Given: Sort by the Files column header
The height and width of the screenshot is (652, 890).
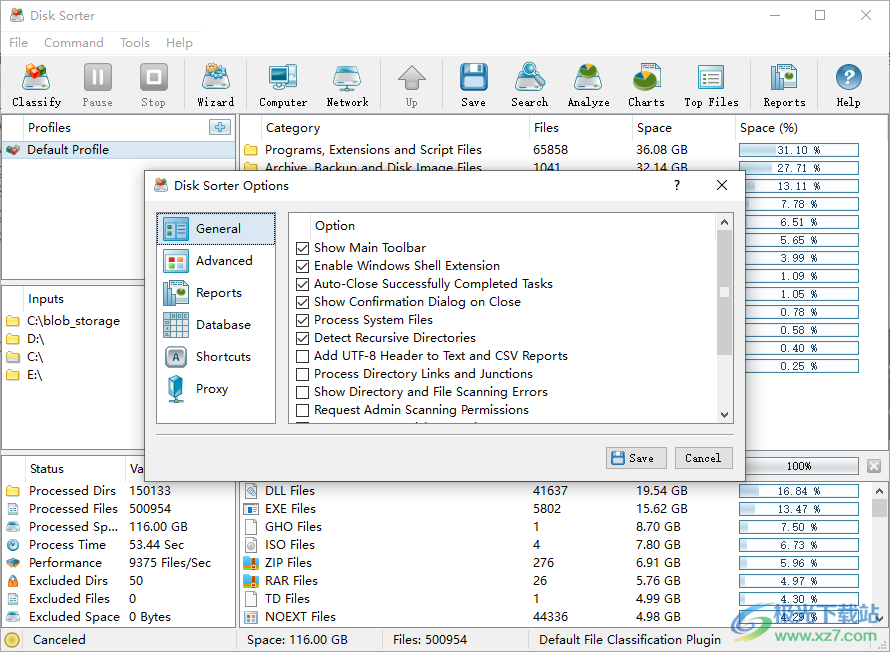Looking at the screenshot, I should point(580,128).
